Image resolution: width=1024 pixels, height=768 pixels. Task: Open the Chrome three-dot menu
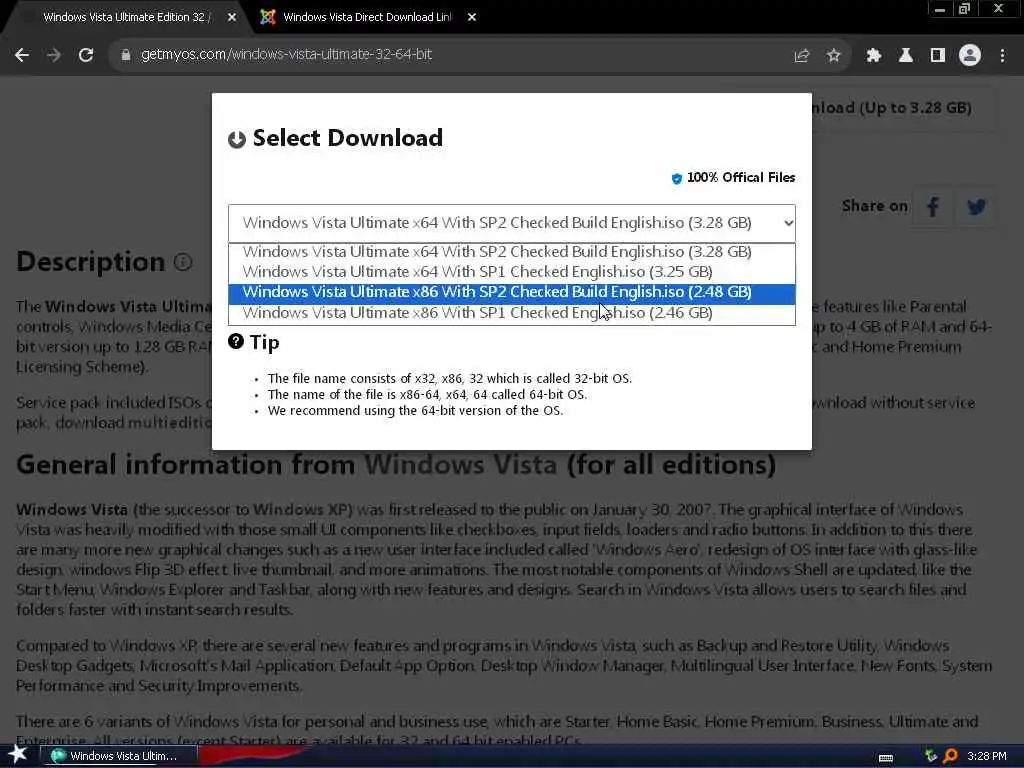(1002, 56)
